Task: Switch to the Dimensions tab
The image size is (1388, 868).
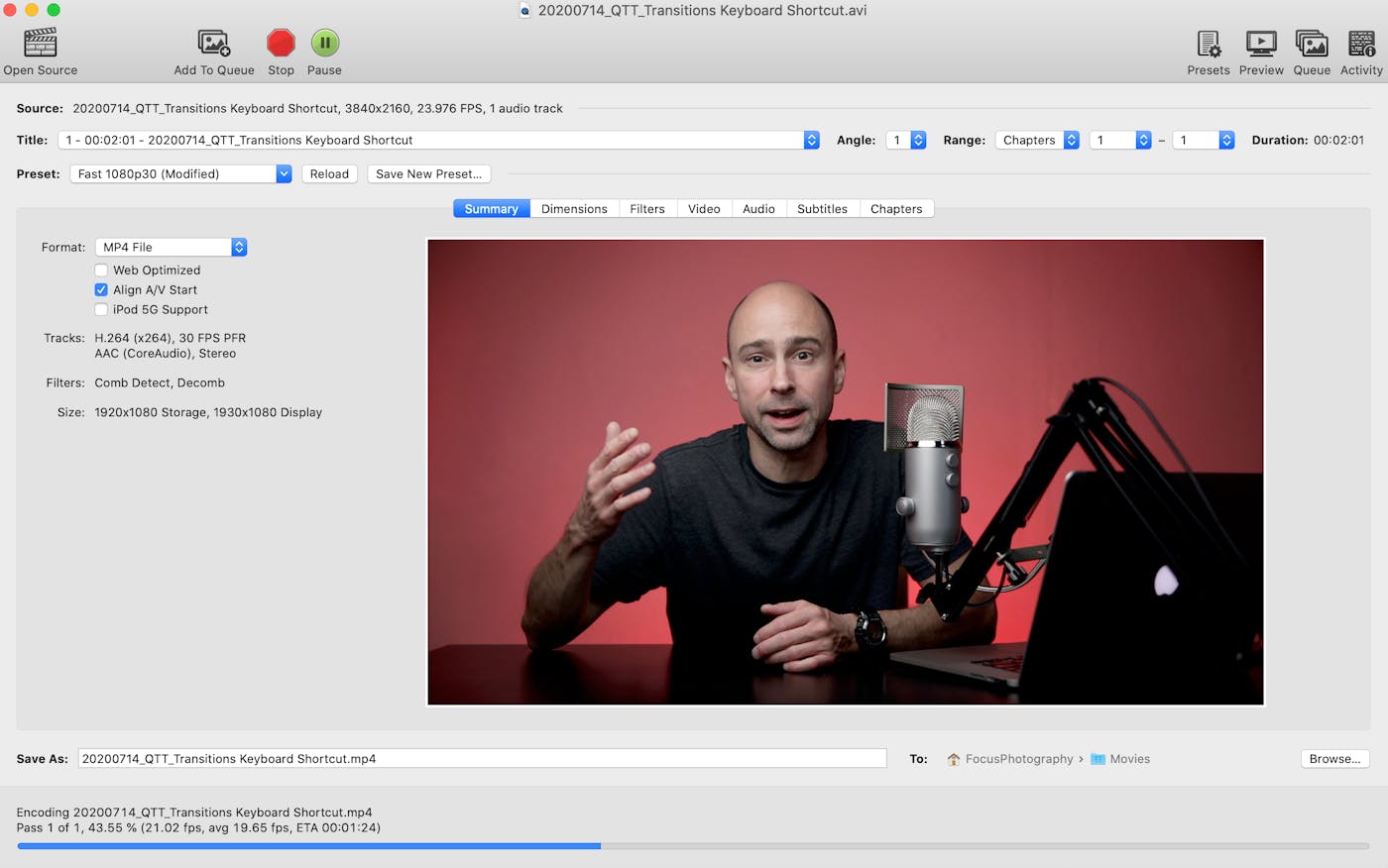Action: click(574, 209)
